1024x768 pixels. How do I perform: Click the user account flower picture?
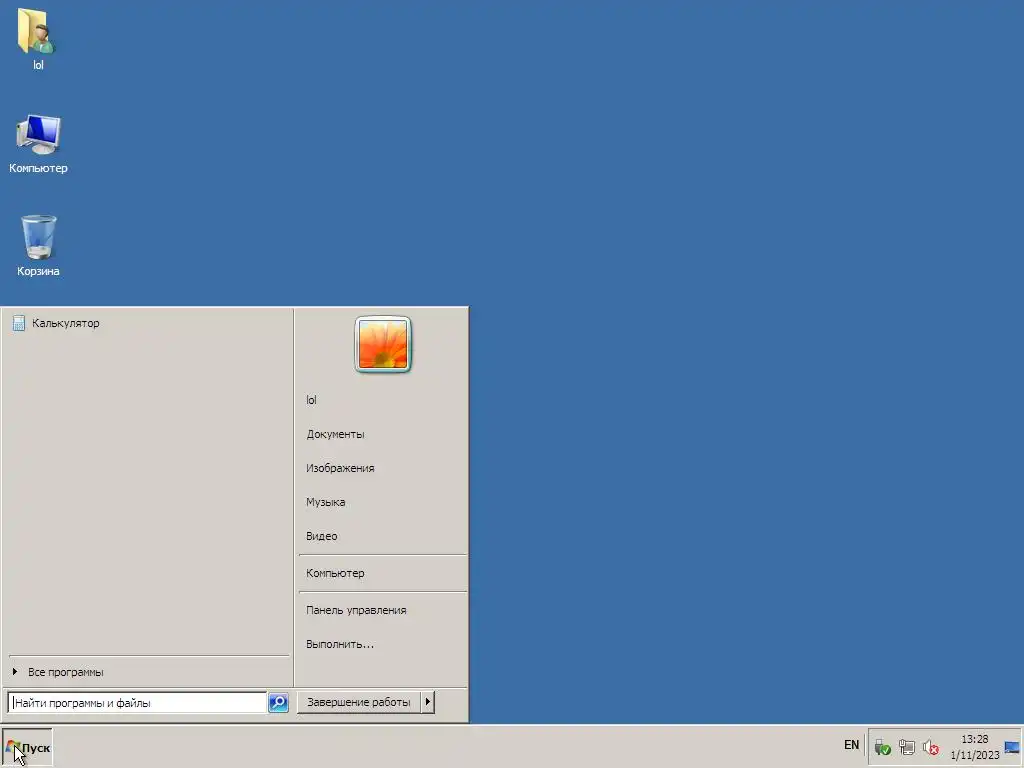[383, 344]
